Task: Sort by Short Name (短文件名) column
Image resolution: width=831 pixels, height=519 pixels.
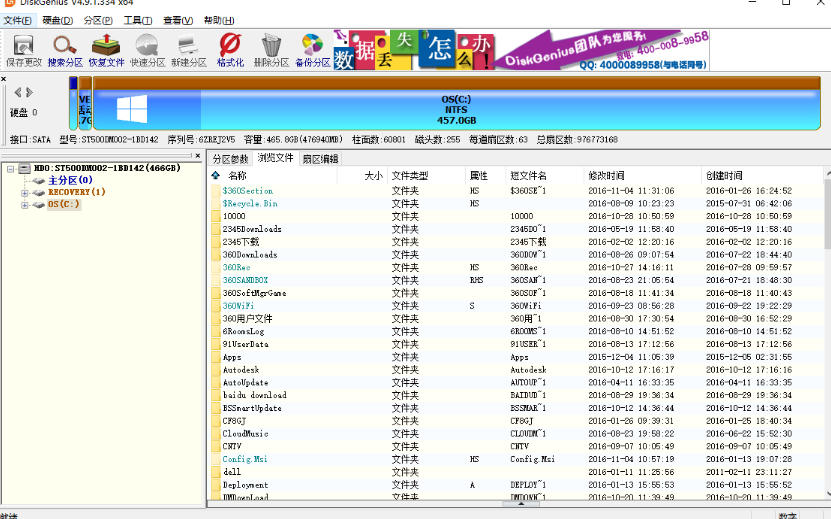Action: point(528,175)
